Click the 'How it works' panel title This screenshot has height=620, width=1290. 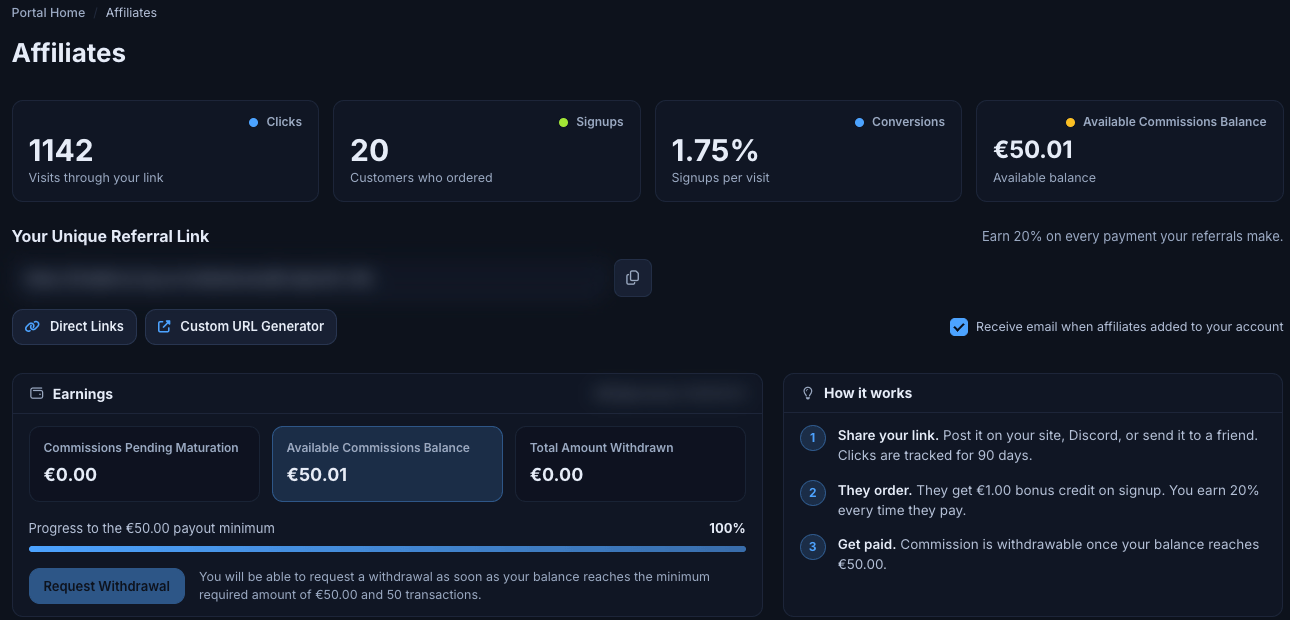pos(868,394)
